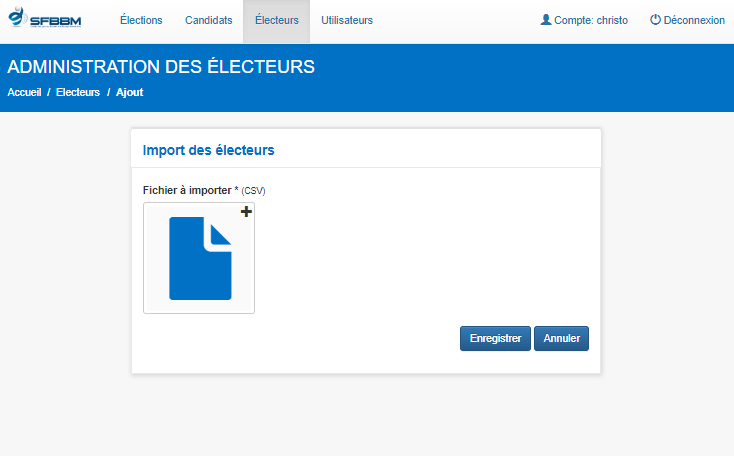
Task: Add a file with the plus icon
Action: pyautogui.click(x=246, y=212)
